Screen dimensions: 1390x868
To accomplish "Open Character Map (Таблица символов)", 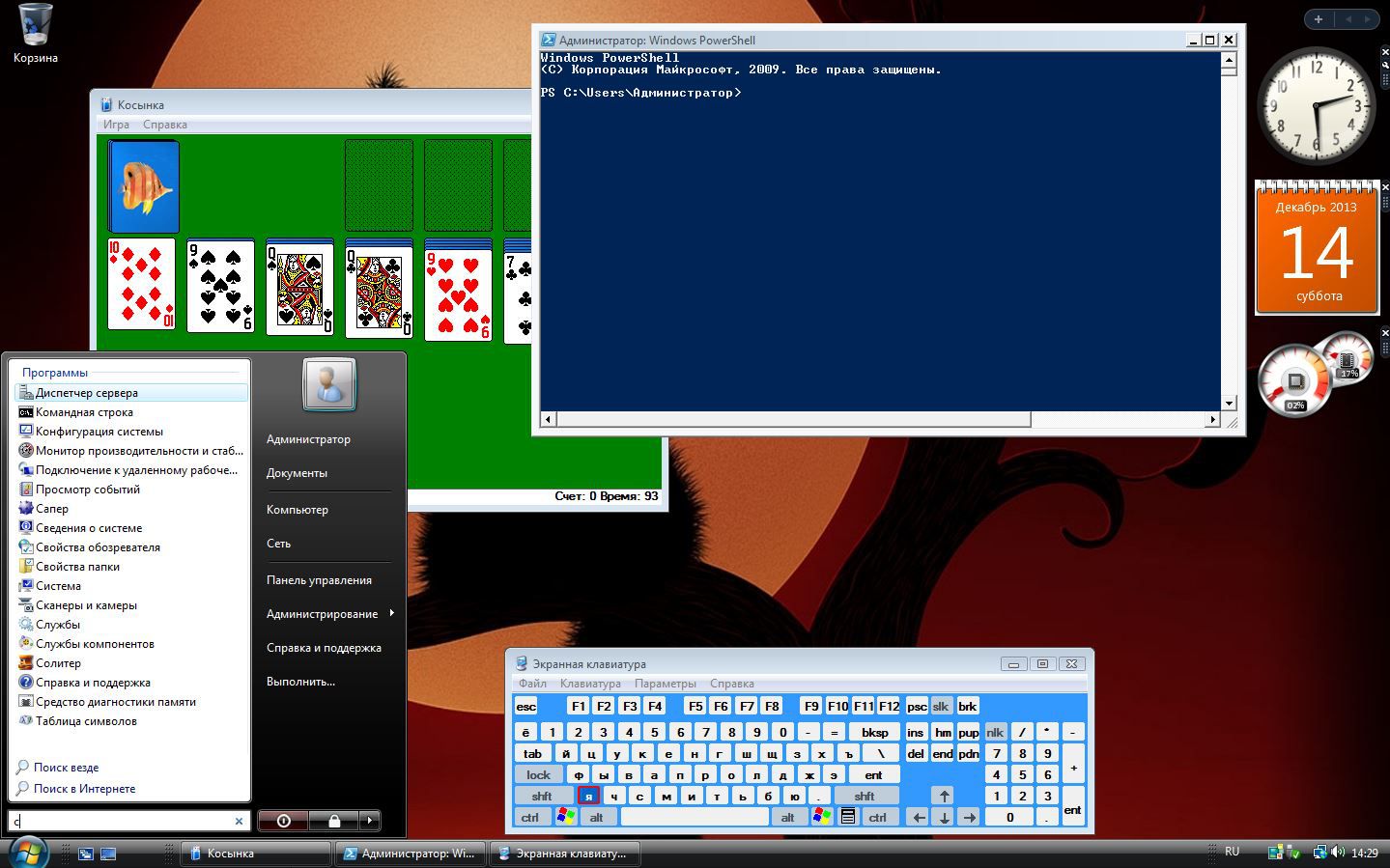I will [x=131, y=721].
